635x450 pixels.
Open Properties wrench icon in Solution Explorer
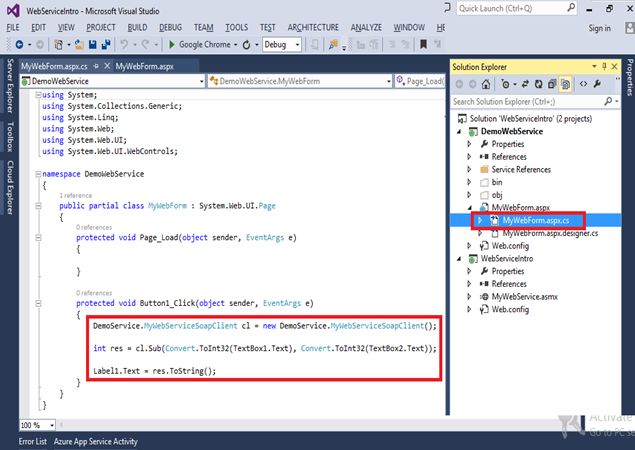pos(597,84)
